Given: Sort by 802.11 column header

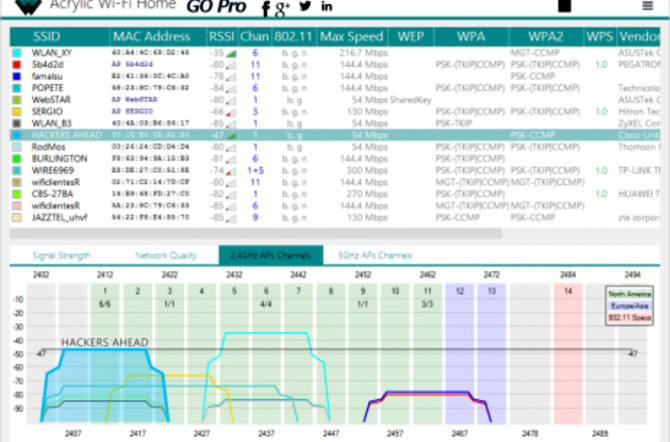Looking at the screenshot, I should click(x=294, y=37).
